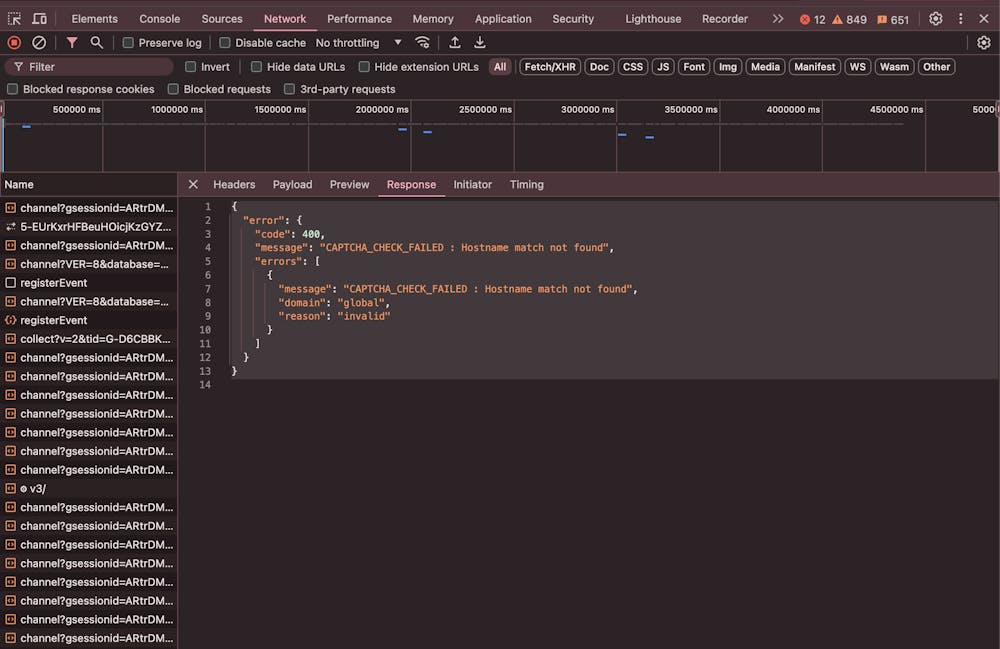Open network conditions wifi icon

pyautogui.click(x=423, y=43)
